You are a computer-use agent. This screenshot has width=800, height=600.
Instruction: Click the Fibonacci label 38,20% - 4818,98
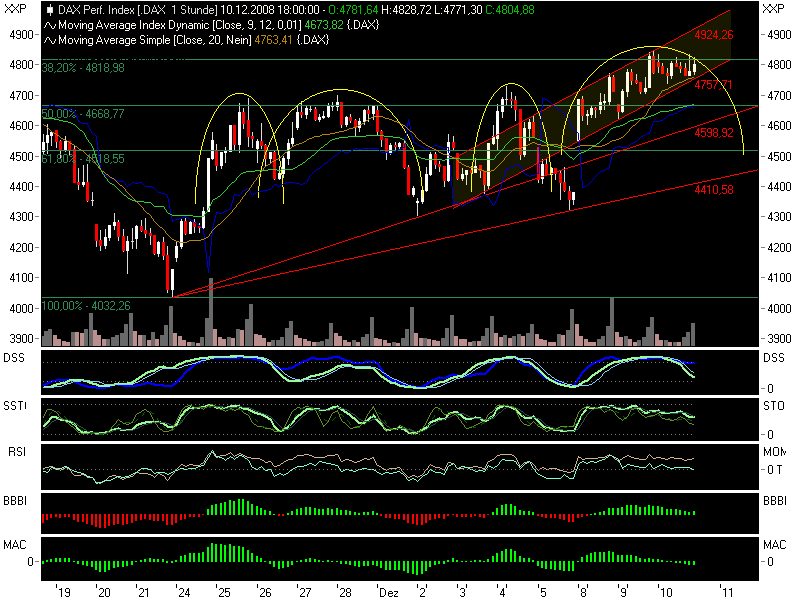[83, 68]
